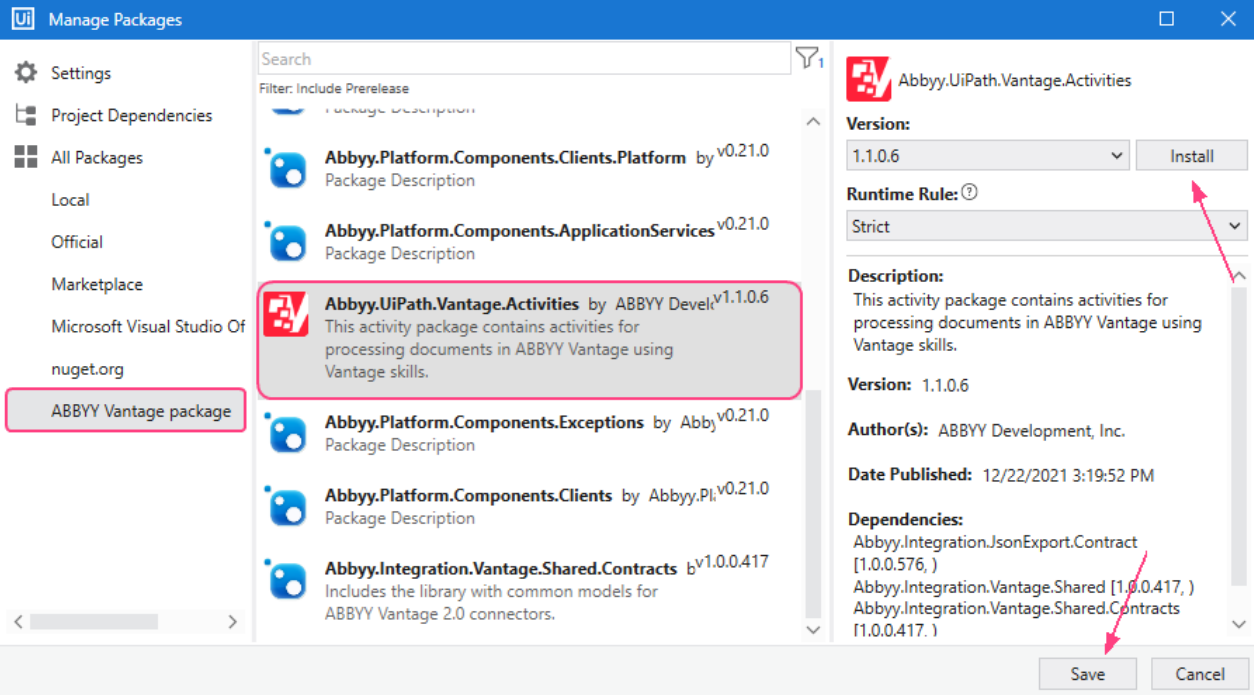The height and width of the screenshot is (695, 1254).
Task: Select Abbyy.Platform.Components.Clients.Platform package row
Action: (x=530, y=168)
